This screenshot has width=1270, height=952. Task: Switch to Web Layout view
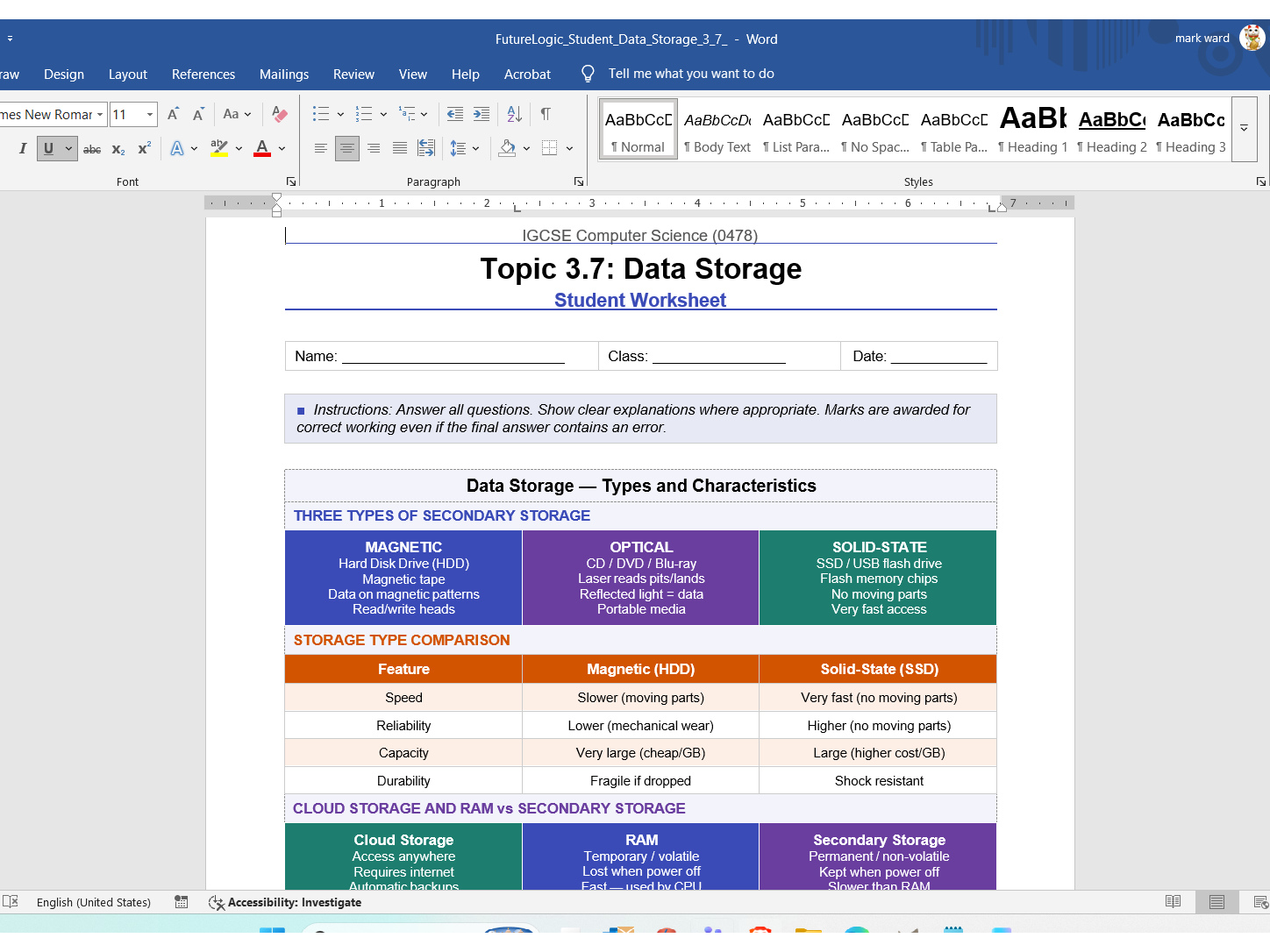pyautogui.click(x=1261, y=901)
